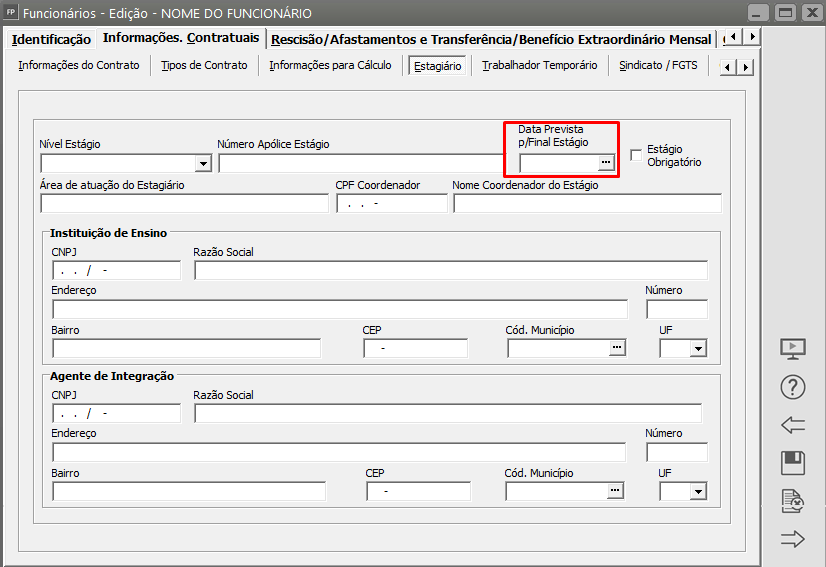Open the Sindicato / FGTS sub-tab

click(658, 66)
